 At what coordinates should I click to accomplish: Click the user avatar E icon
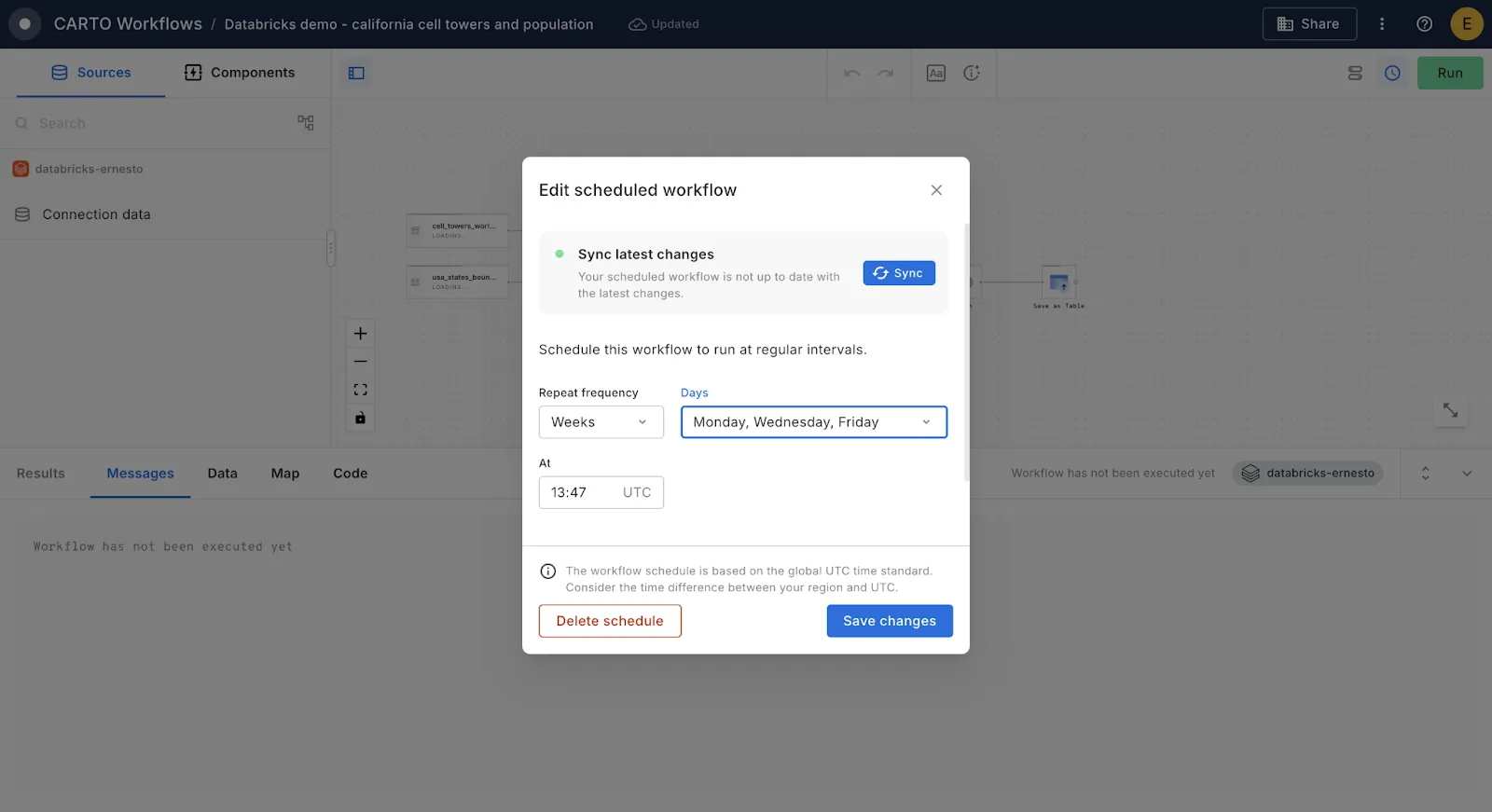(1466, 24)
